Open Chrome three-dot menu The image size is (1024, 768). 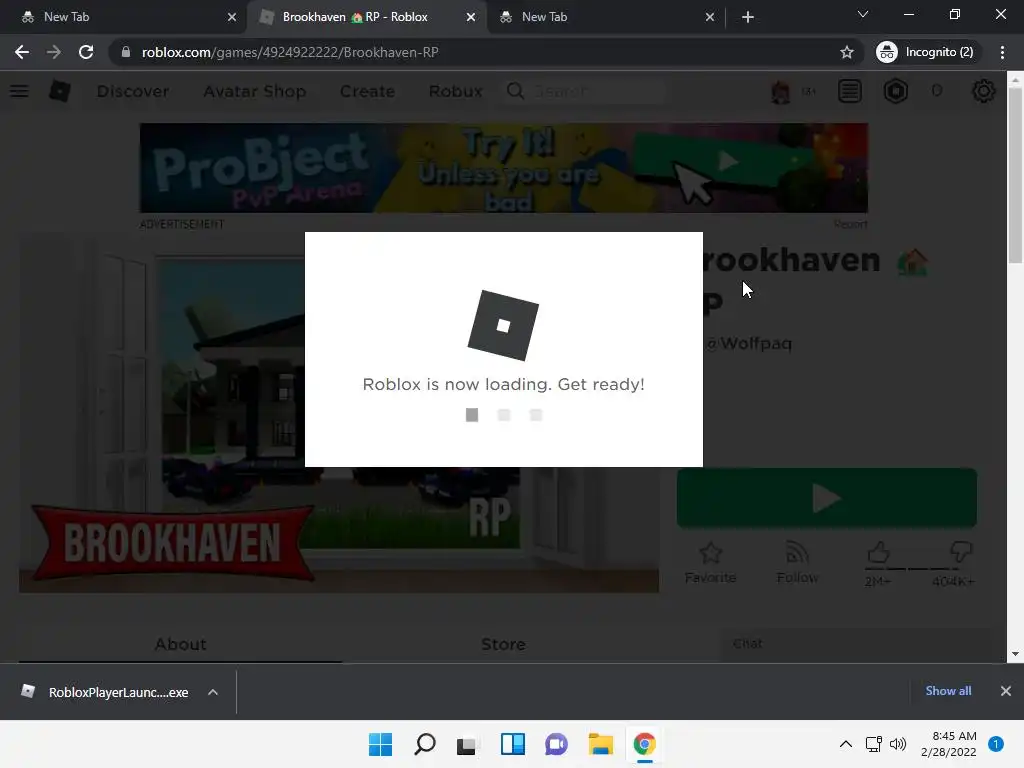[x=1002, y=52]
